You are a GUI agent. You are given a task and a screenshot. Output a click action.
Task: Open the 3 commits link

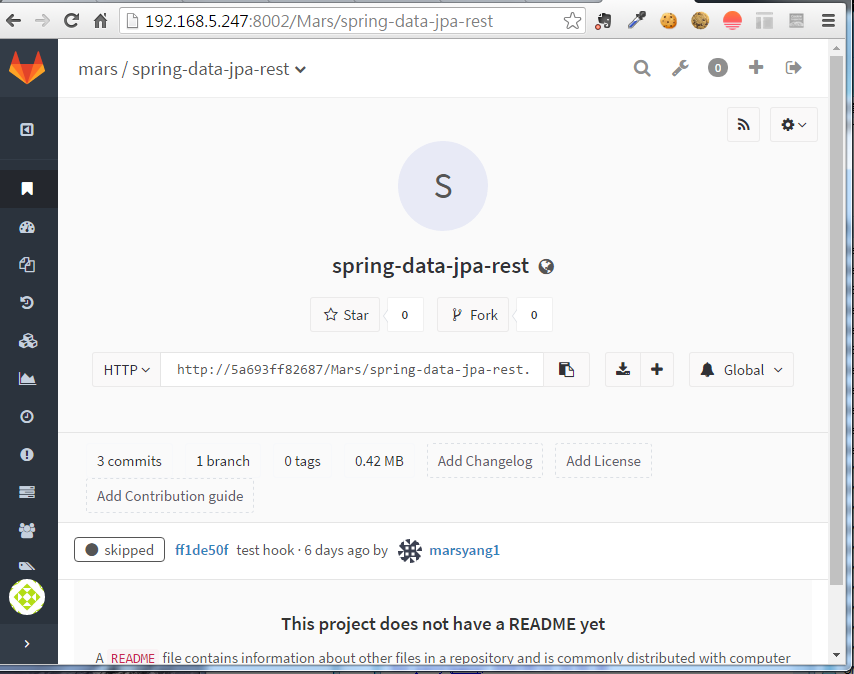pyautogui.click(x=130, y=461)
